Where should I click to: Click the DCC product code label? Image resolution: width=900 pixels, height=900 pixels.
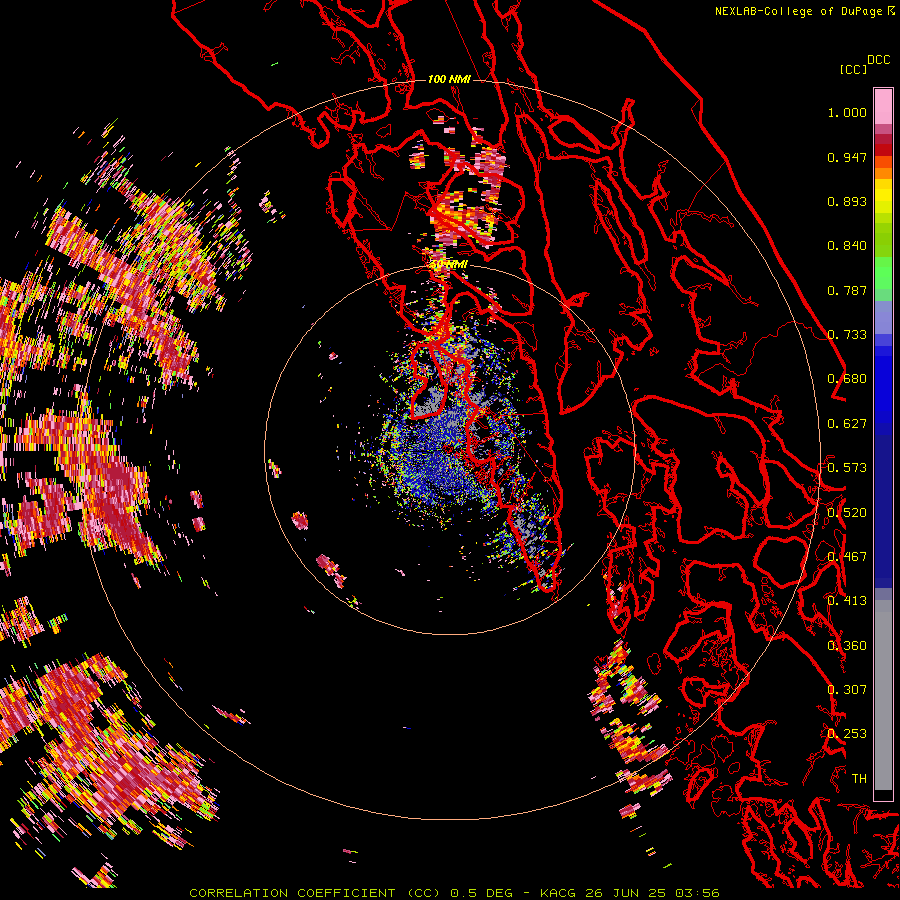click(x=879, y=60)
